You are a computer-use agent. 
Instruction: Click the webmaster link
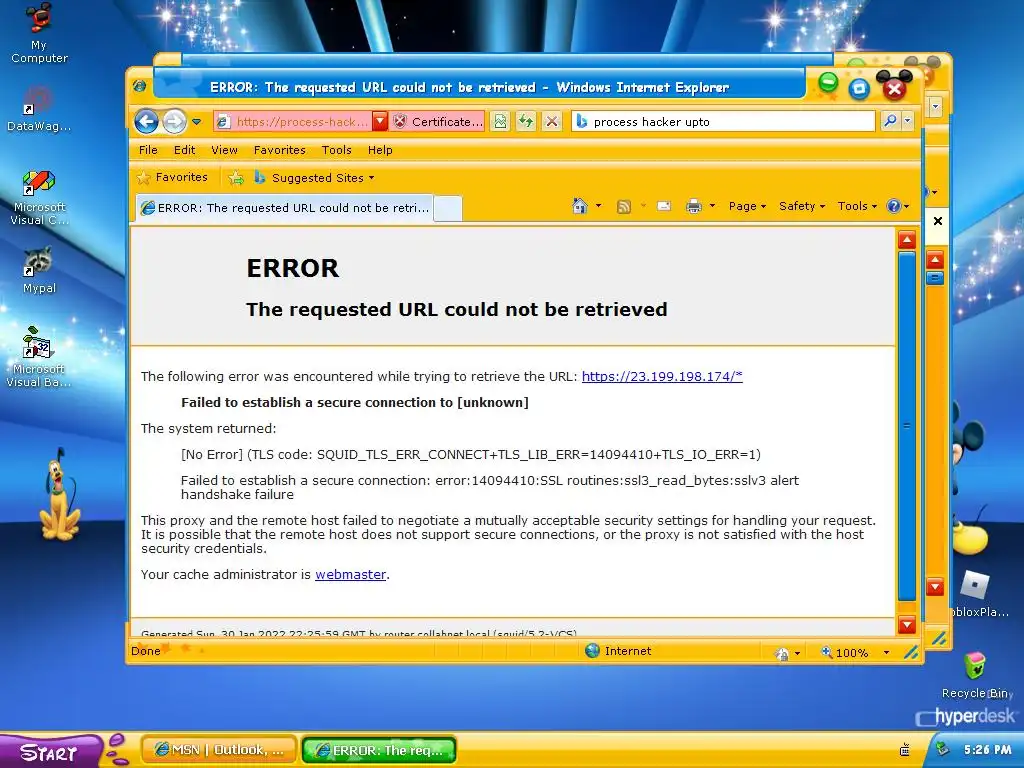[351, 575]
